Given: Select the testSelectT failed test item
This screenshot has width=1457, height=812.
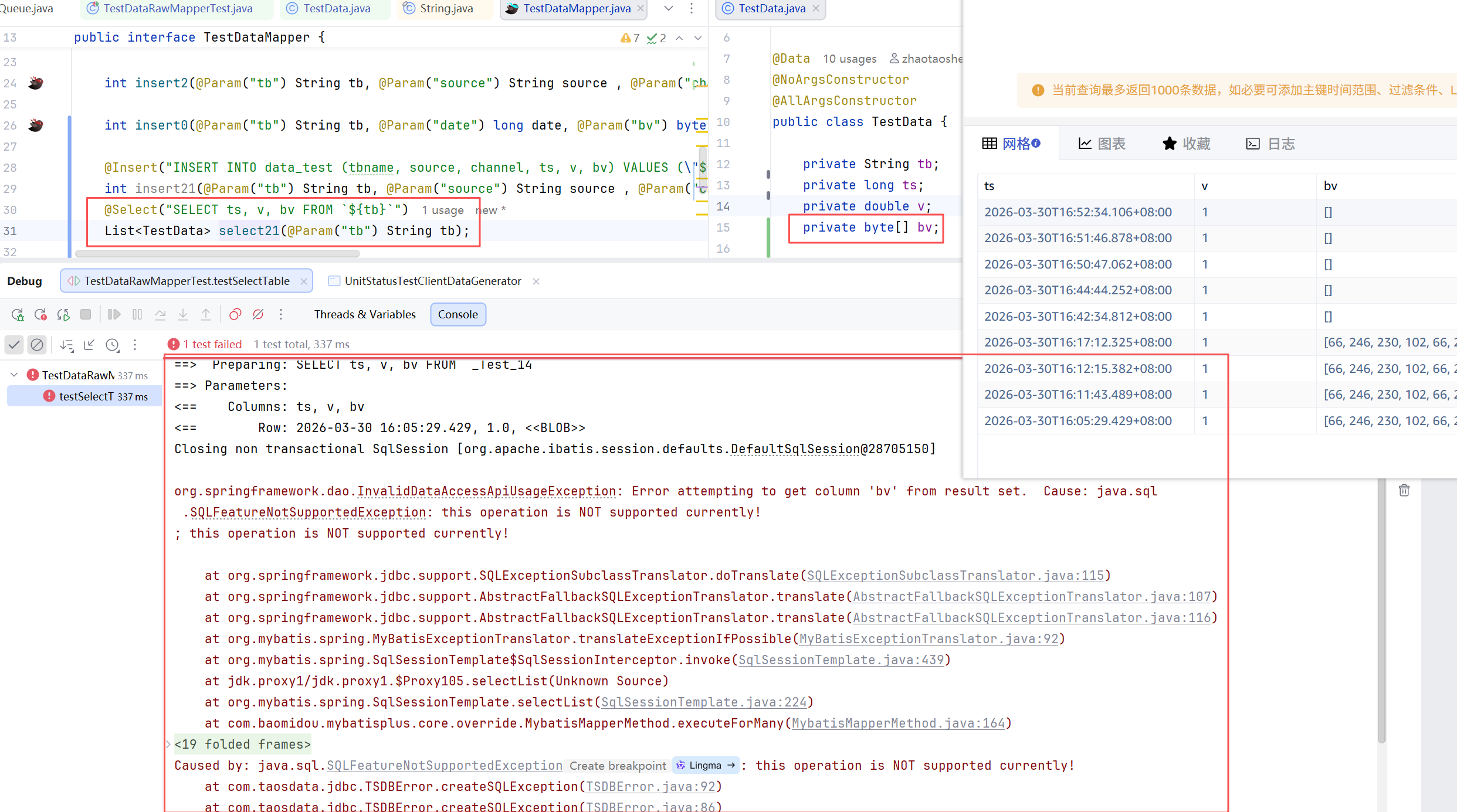Looking at the screenshot, I should [86, 397].
